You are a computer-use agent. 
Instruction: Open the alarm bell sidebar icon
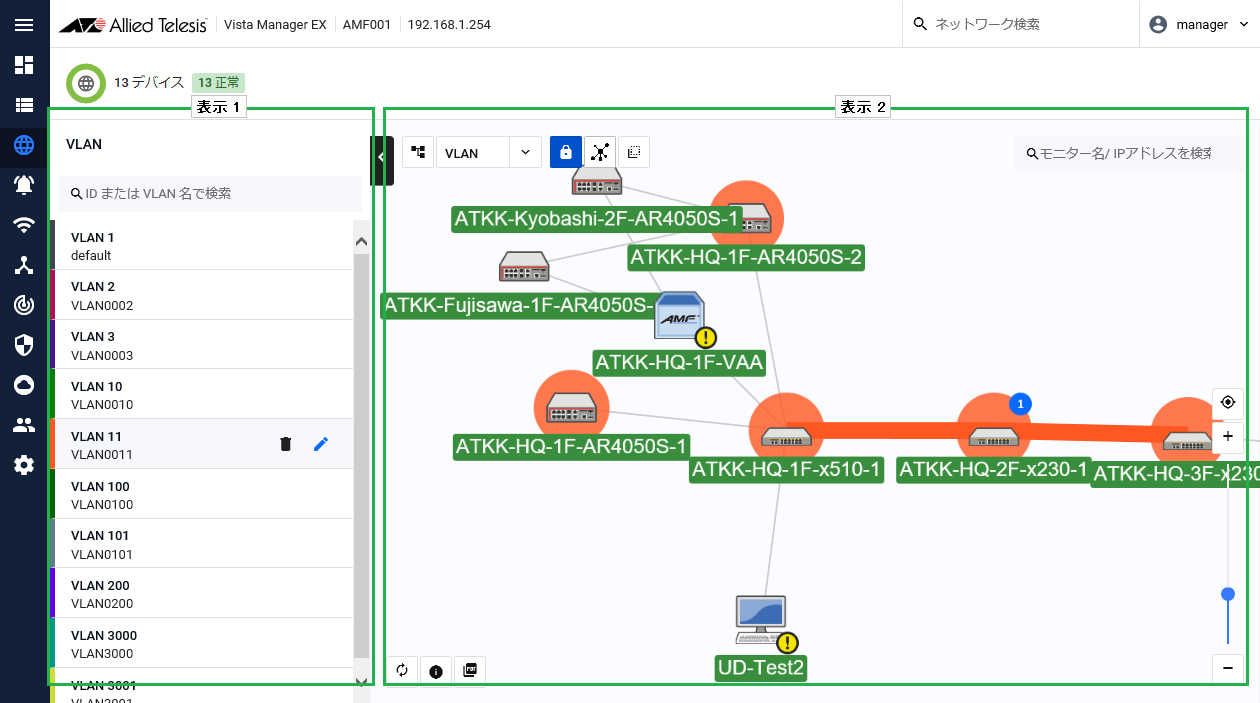(24, 184)
